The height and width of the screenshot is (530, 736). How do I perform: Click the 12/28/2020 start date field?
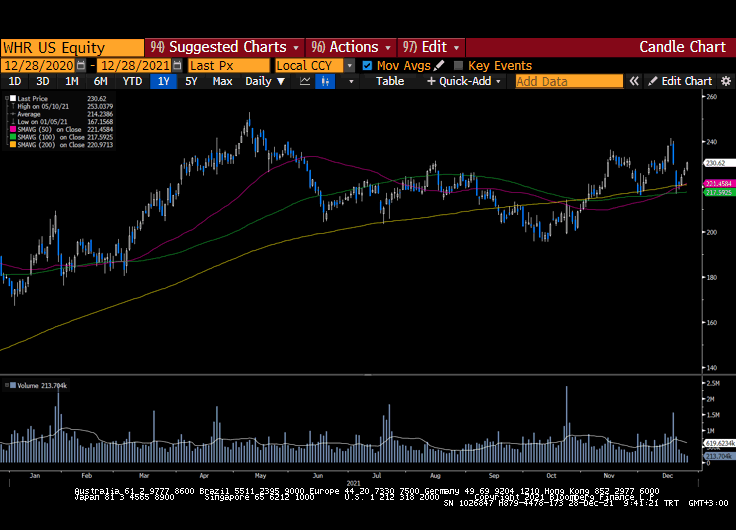click(38, 65)
